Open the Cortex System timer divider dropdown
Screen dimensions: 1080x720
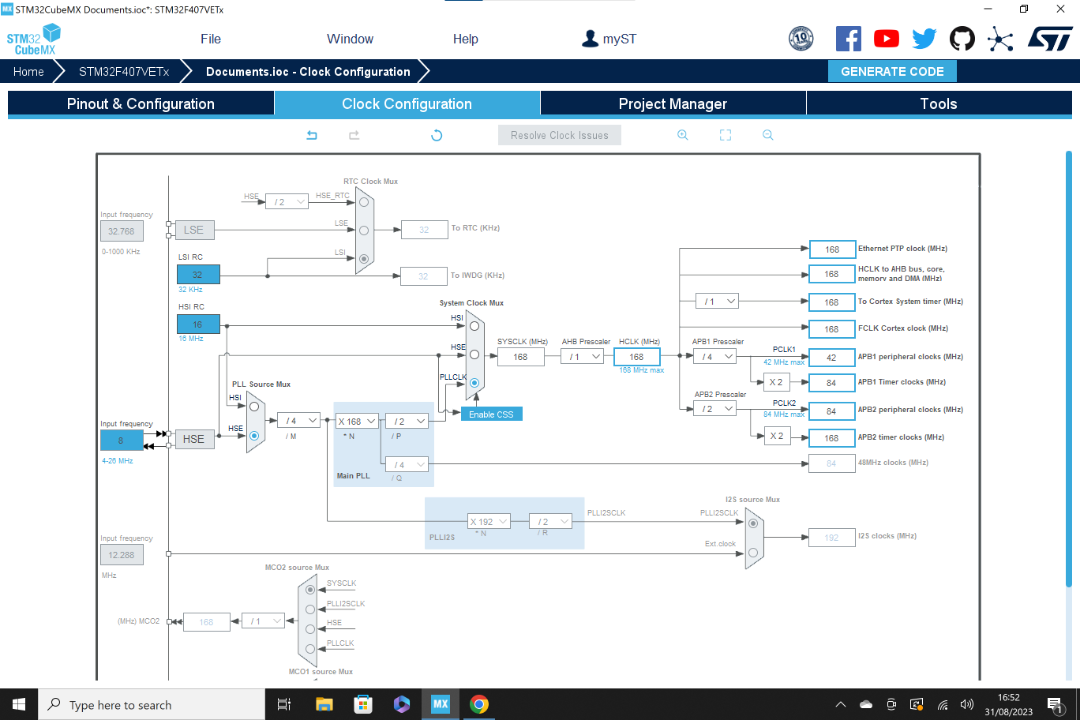pos(717,301)
